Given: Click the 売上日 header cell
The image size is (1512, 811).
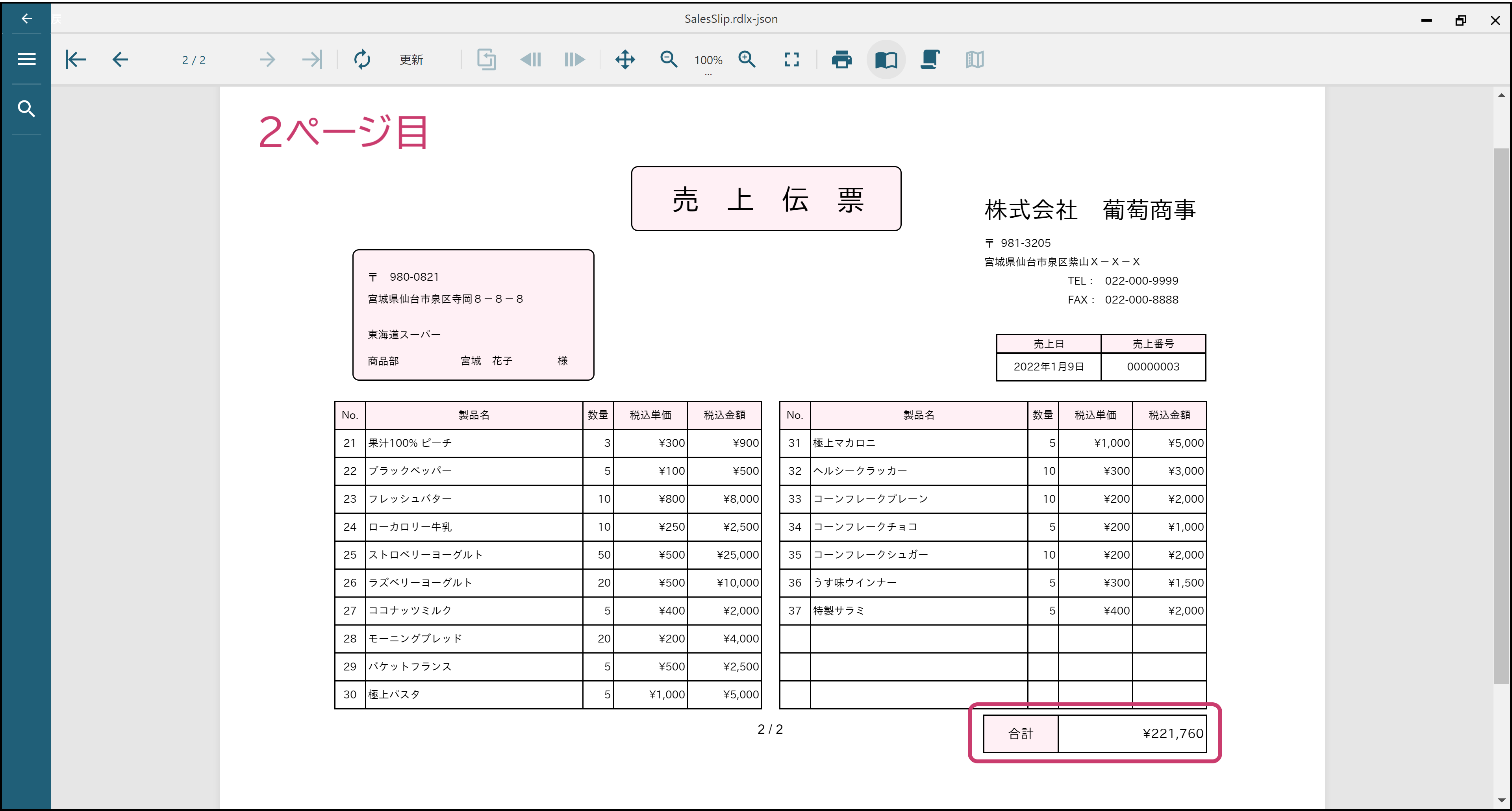Looking at the screenshot, I should click(x=1048, y=344).
